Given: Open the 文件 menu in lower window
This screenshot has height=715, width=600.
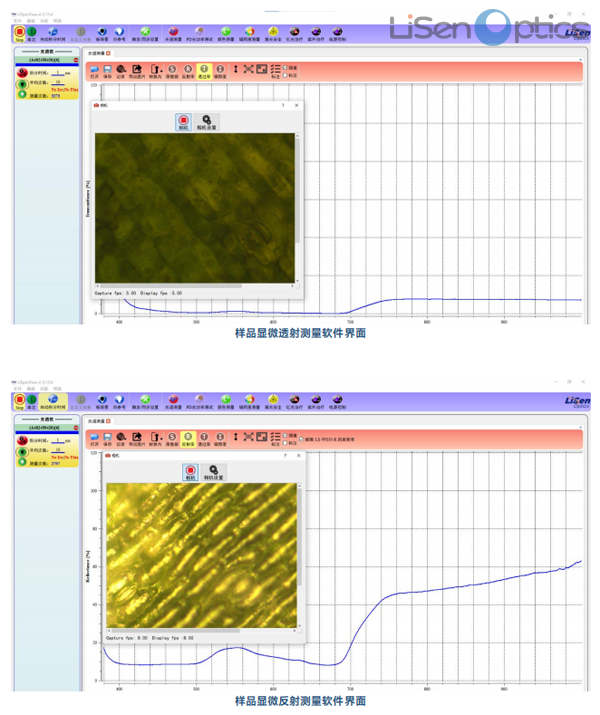Looking at the screenshot, I should pos(17,389).
